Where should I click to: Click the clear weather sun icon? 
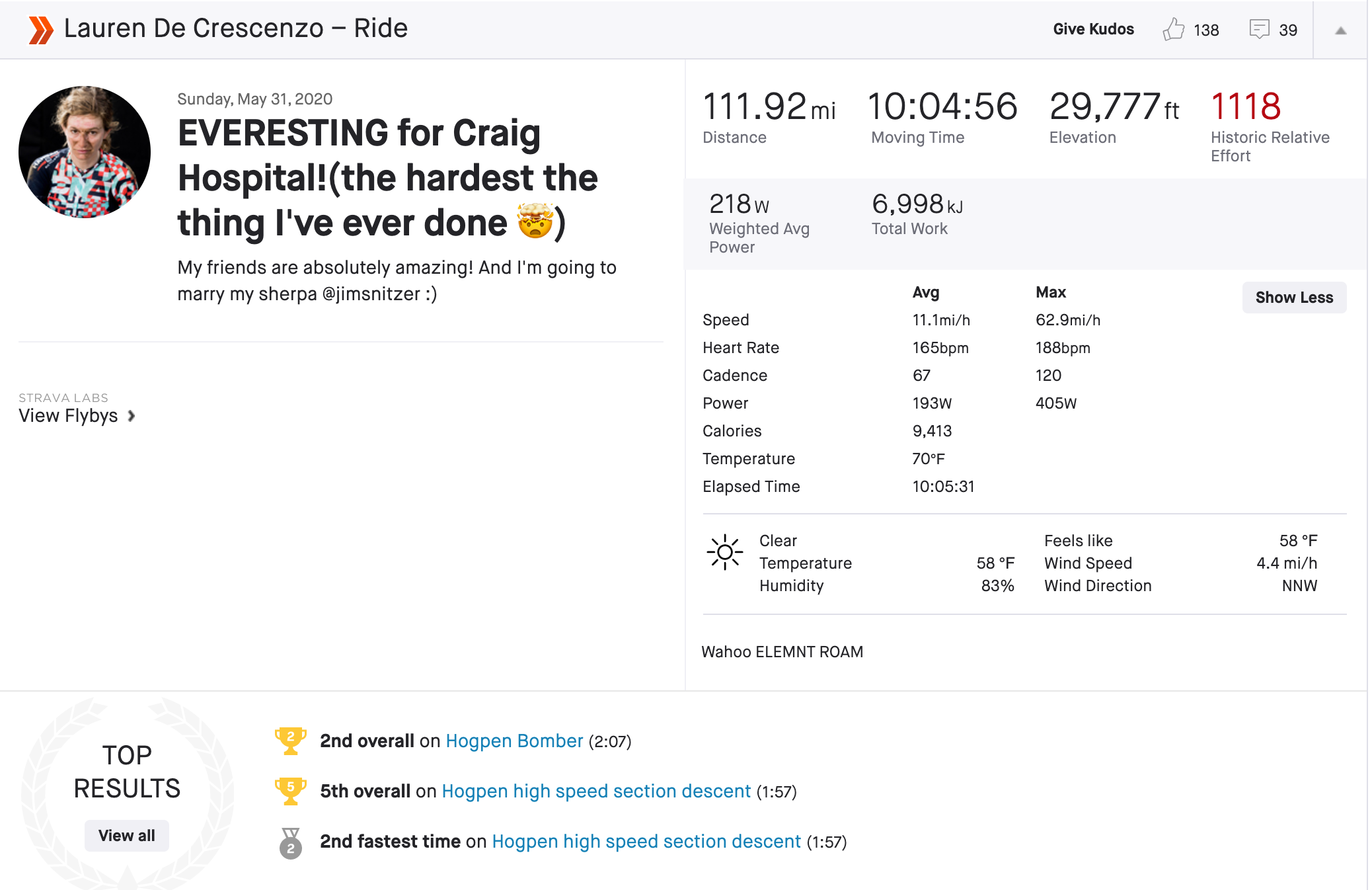point(725,551)
